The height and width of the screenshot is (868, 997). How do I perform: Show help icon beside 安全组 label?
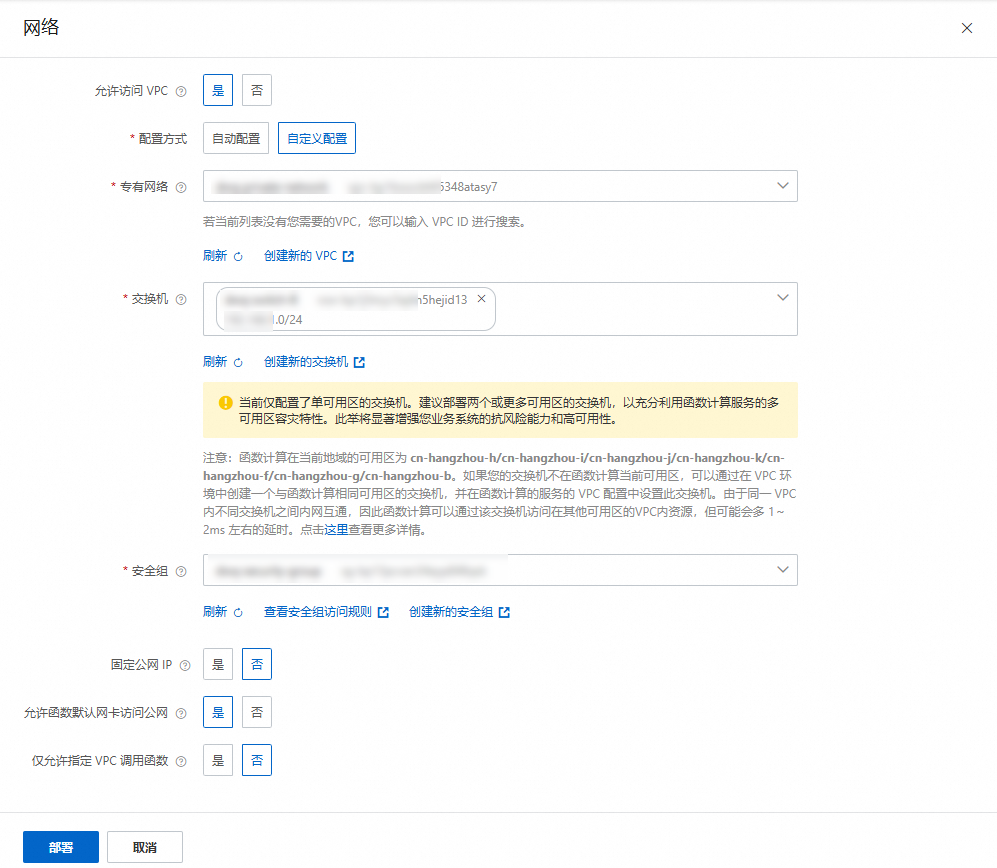(181, 572)
